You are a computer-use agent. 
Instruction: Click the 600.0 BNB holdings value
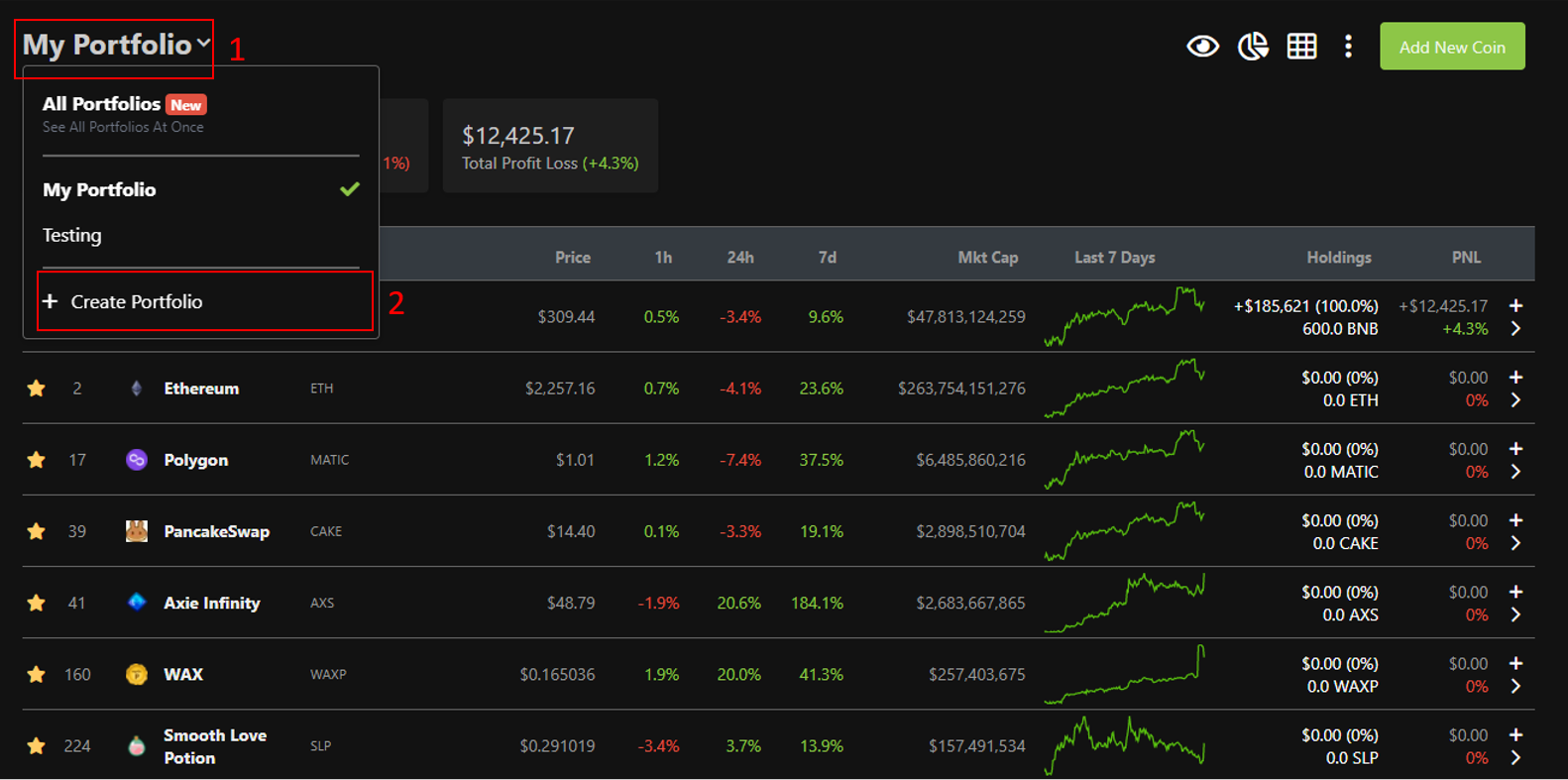coord(1340,329)
